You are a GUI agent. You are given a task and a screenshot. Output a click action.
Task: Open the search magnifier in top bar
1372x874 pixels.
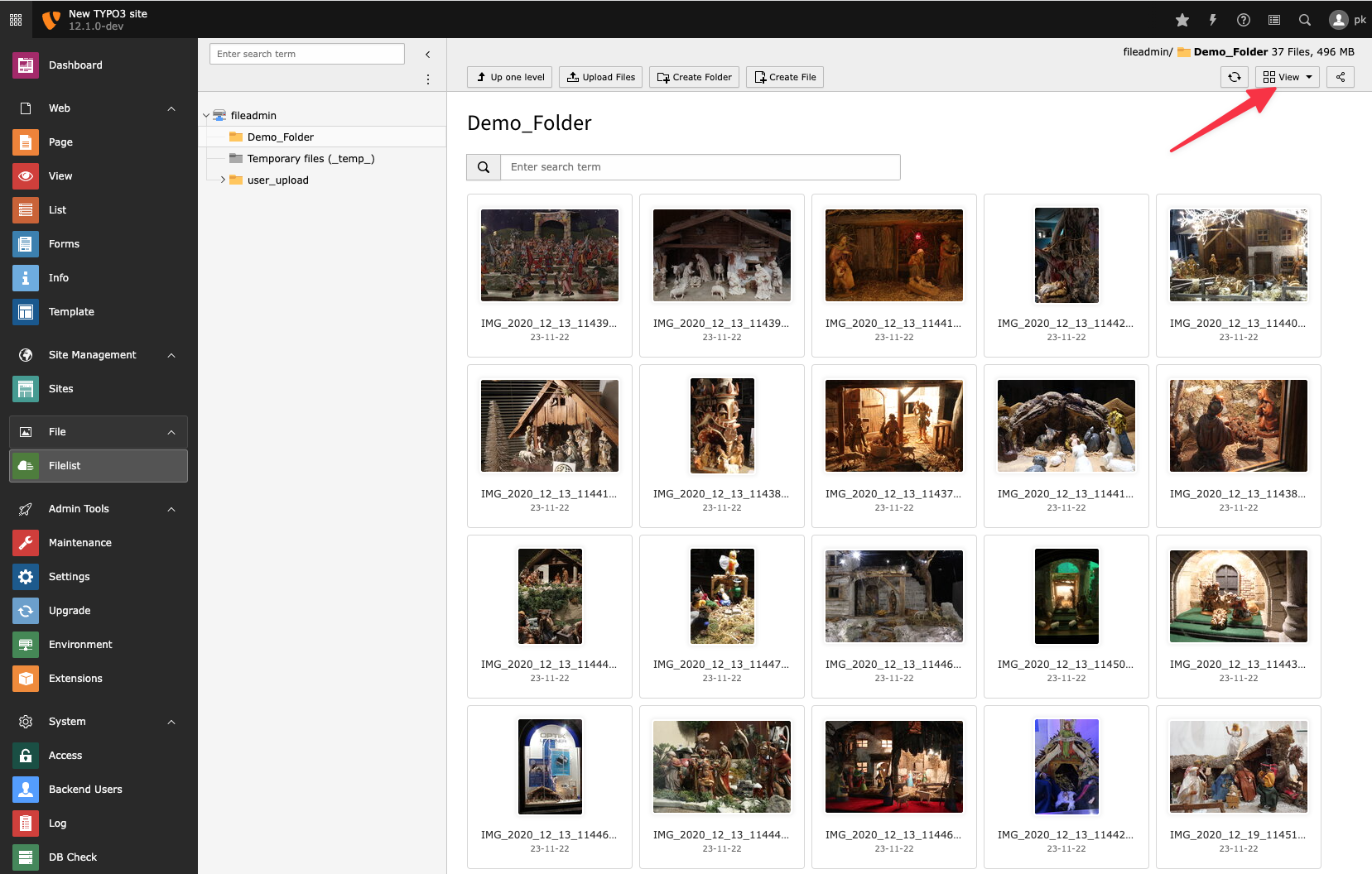[1304, 20]
